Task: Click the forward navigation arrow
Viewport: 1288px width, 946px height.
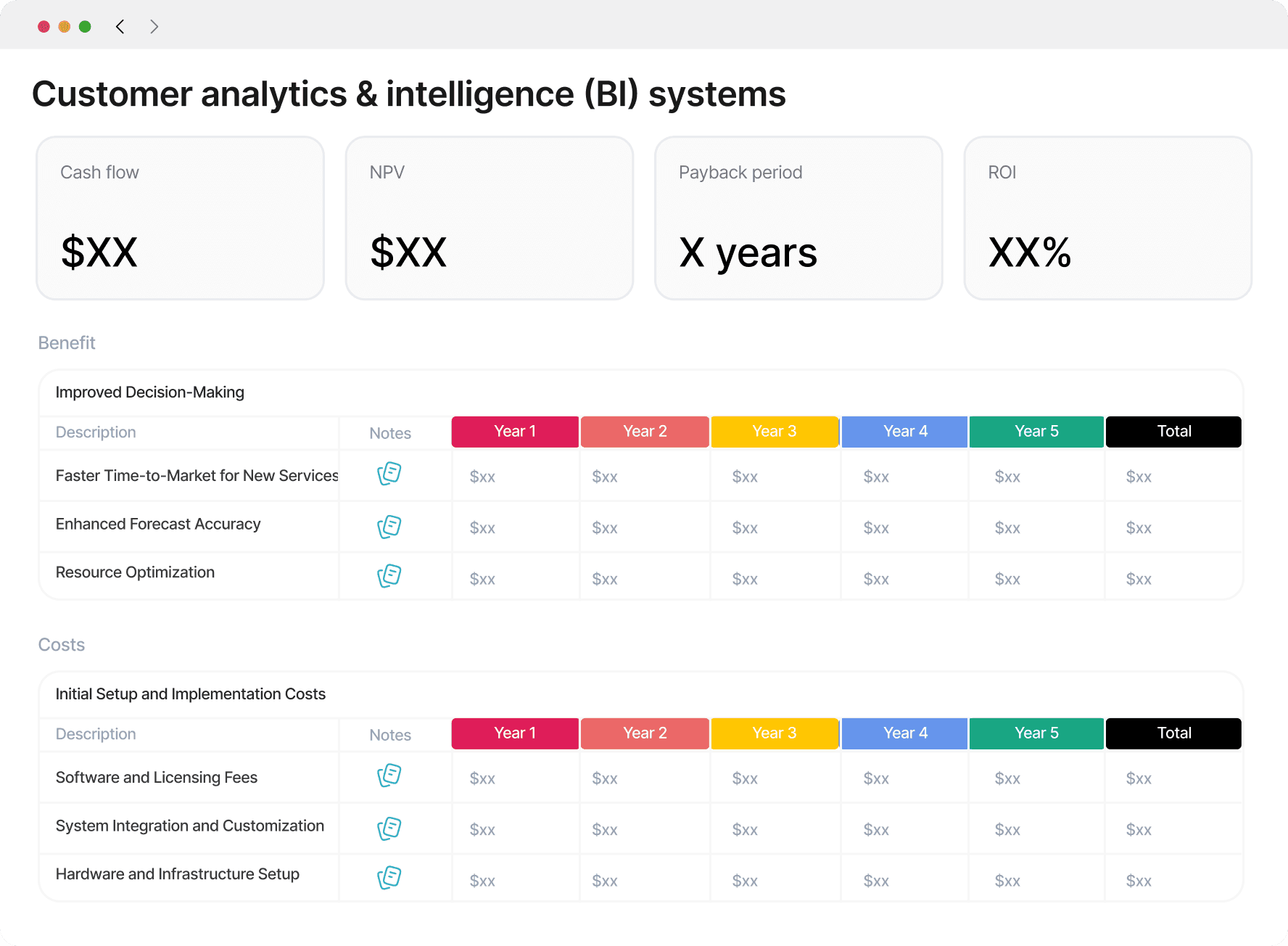Action: 154,26
